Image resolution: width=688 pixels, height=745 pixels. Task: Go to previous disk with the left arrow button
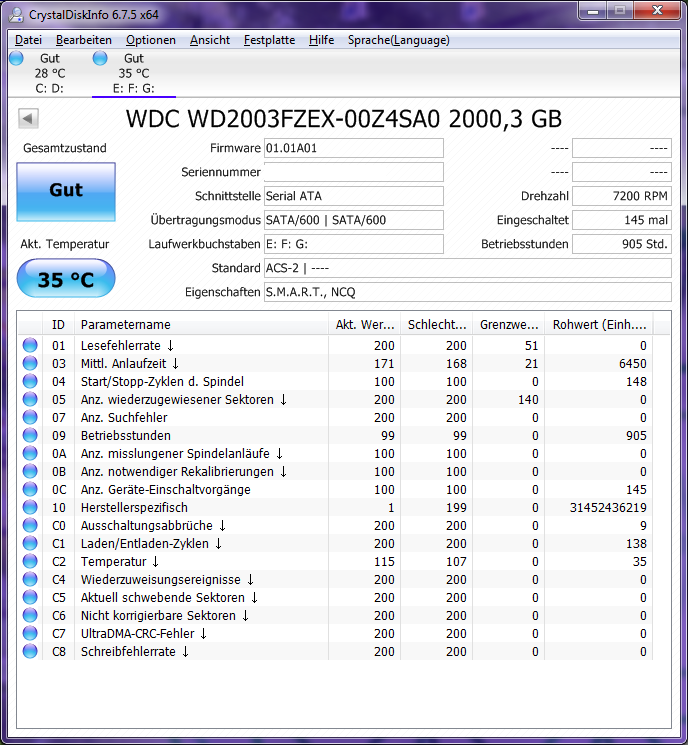[28, 118]
